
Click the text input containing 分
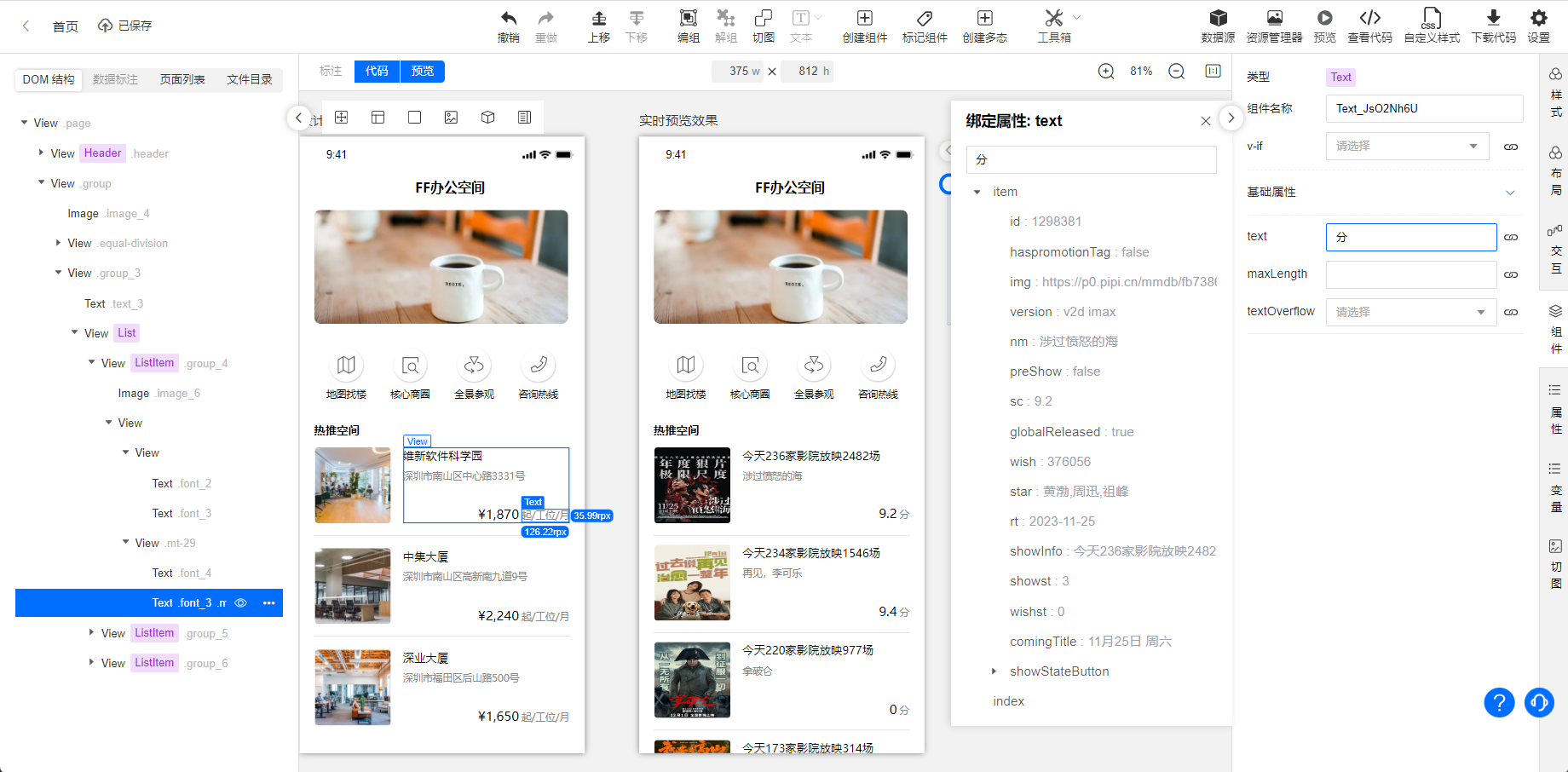[1410, 237]
